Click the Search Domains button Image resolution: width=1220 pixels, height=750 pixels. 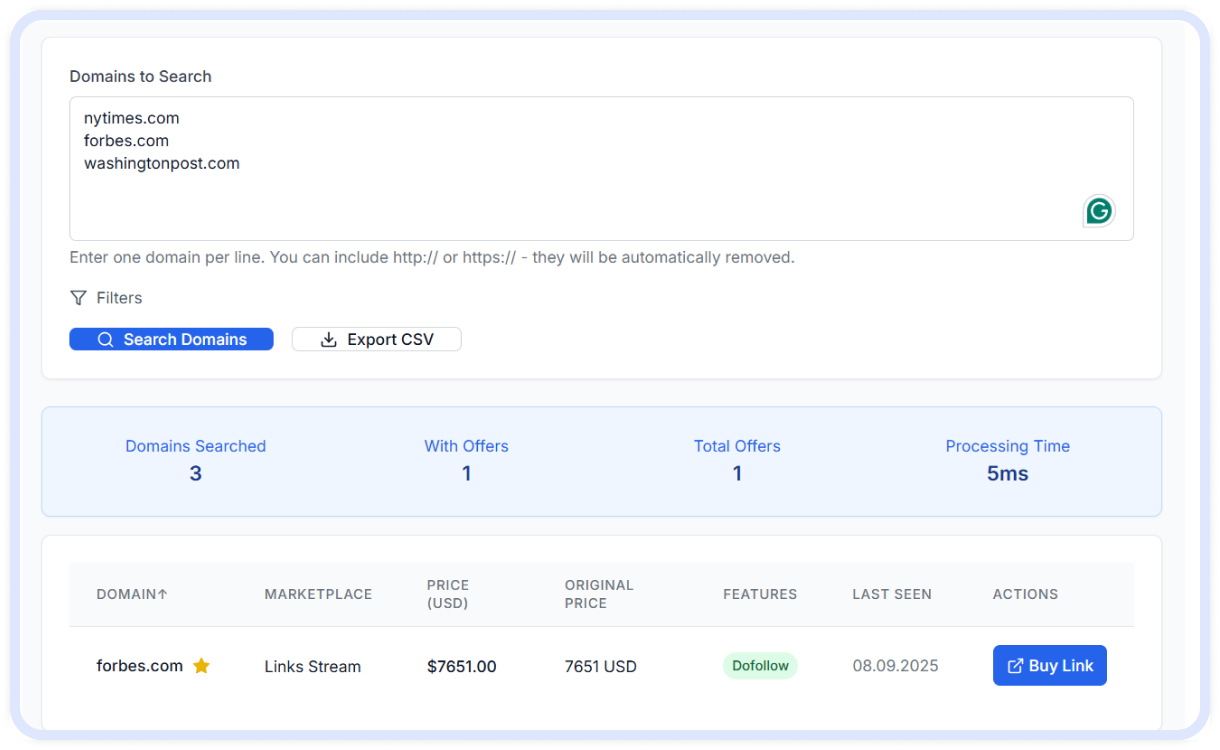click(x=171, y=339)
